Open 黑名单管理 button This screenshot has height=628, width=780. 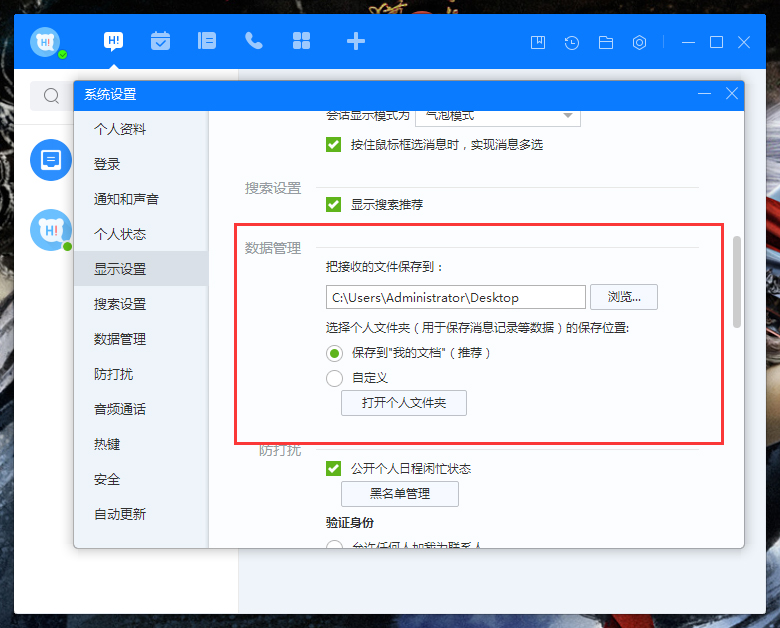(x=399, y=494)
